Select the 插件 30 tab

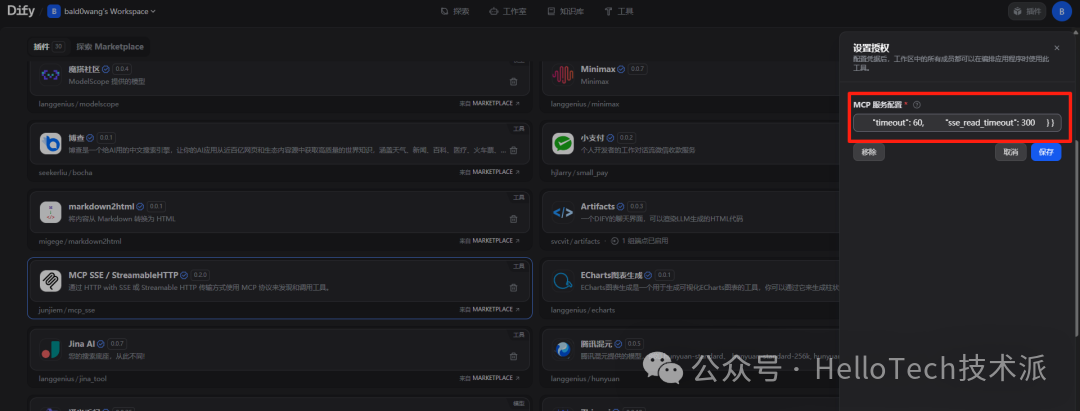pyautogui.click(x=49, y=47)
